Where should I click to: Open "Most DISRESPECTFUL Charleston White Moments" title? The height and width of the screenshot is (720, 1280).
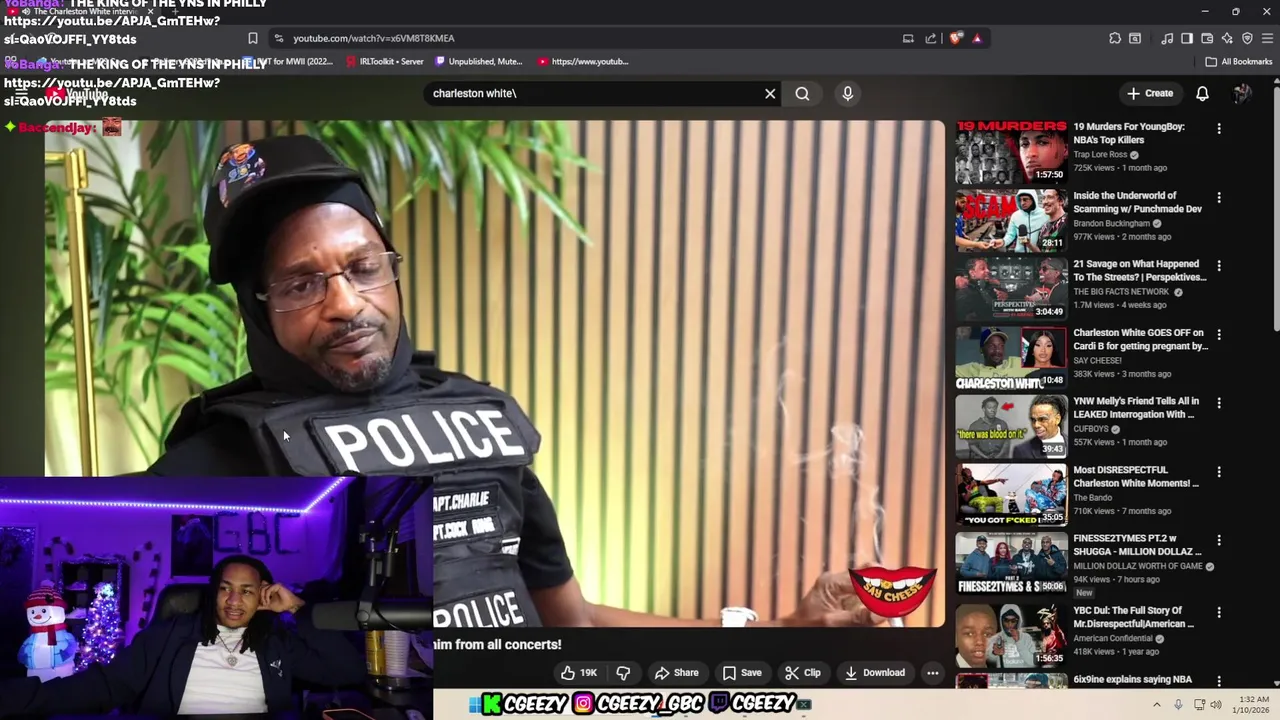(1136, 476)
